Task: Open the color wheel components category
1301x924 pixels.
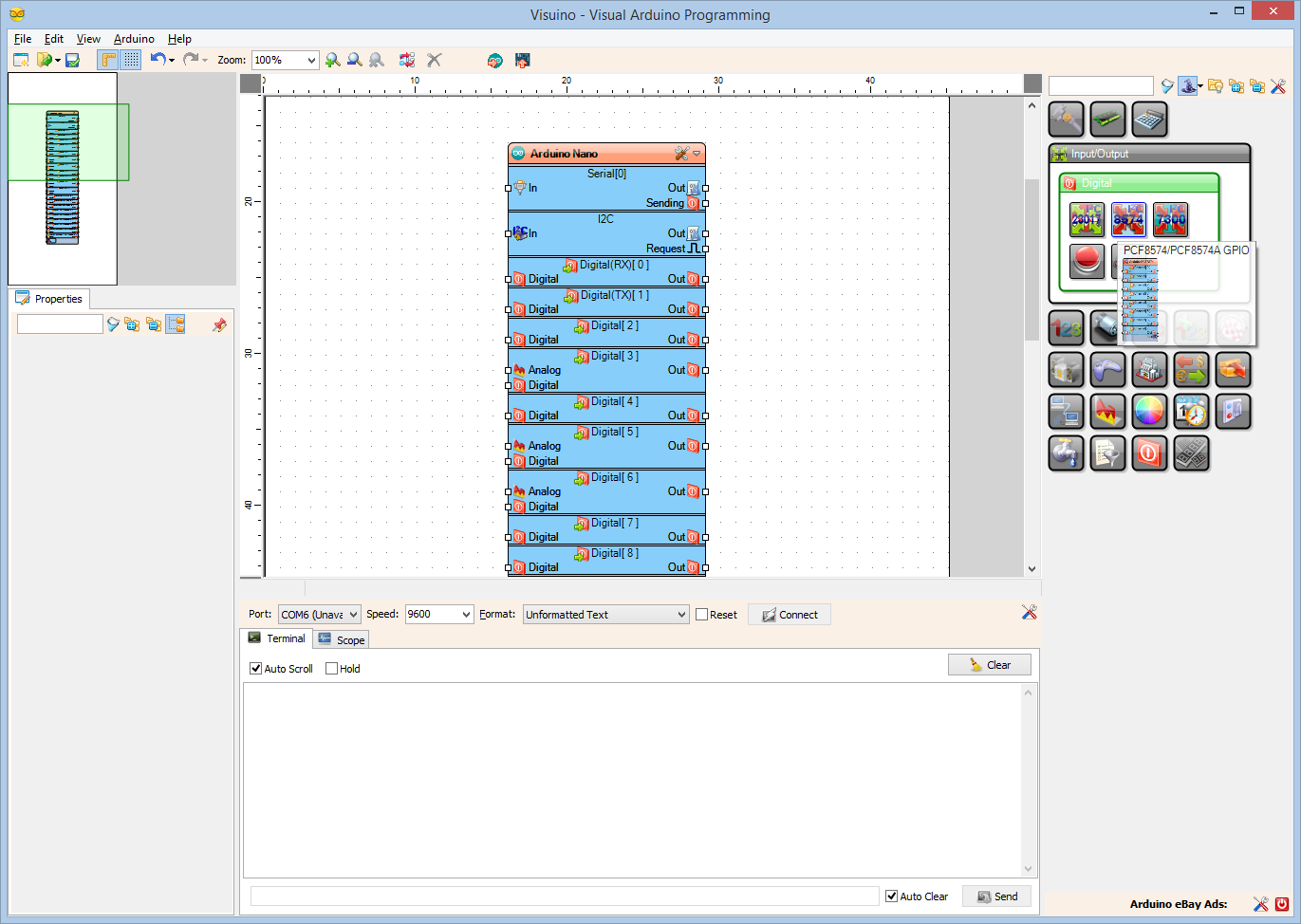Action: 1150,410
